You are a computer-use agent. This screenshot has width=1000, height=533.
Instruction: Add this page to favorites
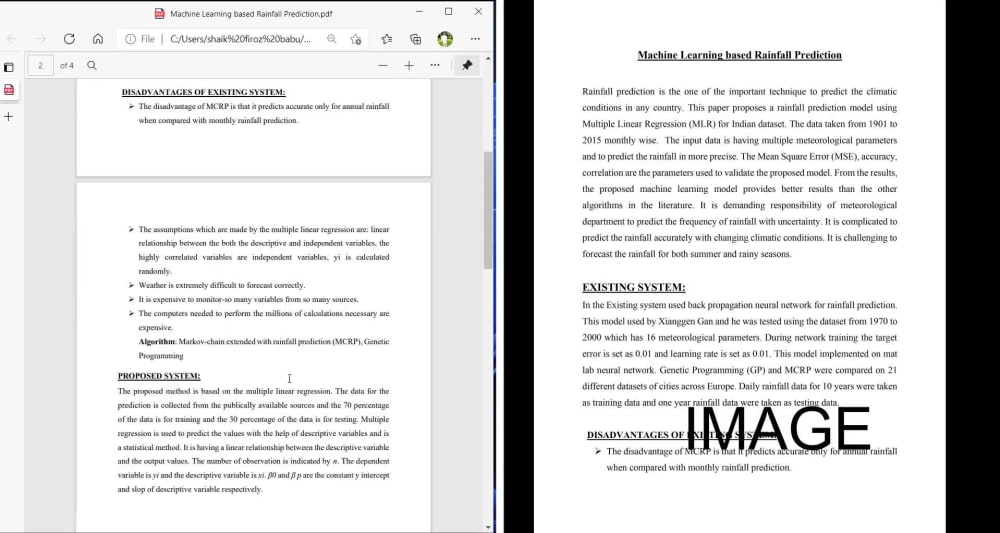(356, 39)
